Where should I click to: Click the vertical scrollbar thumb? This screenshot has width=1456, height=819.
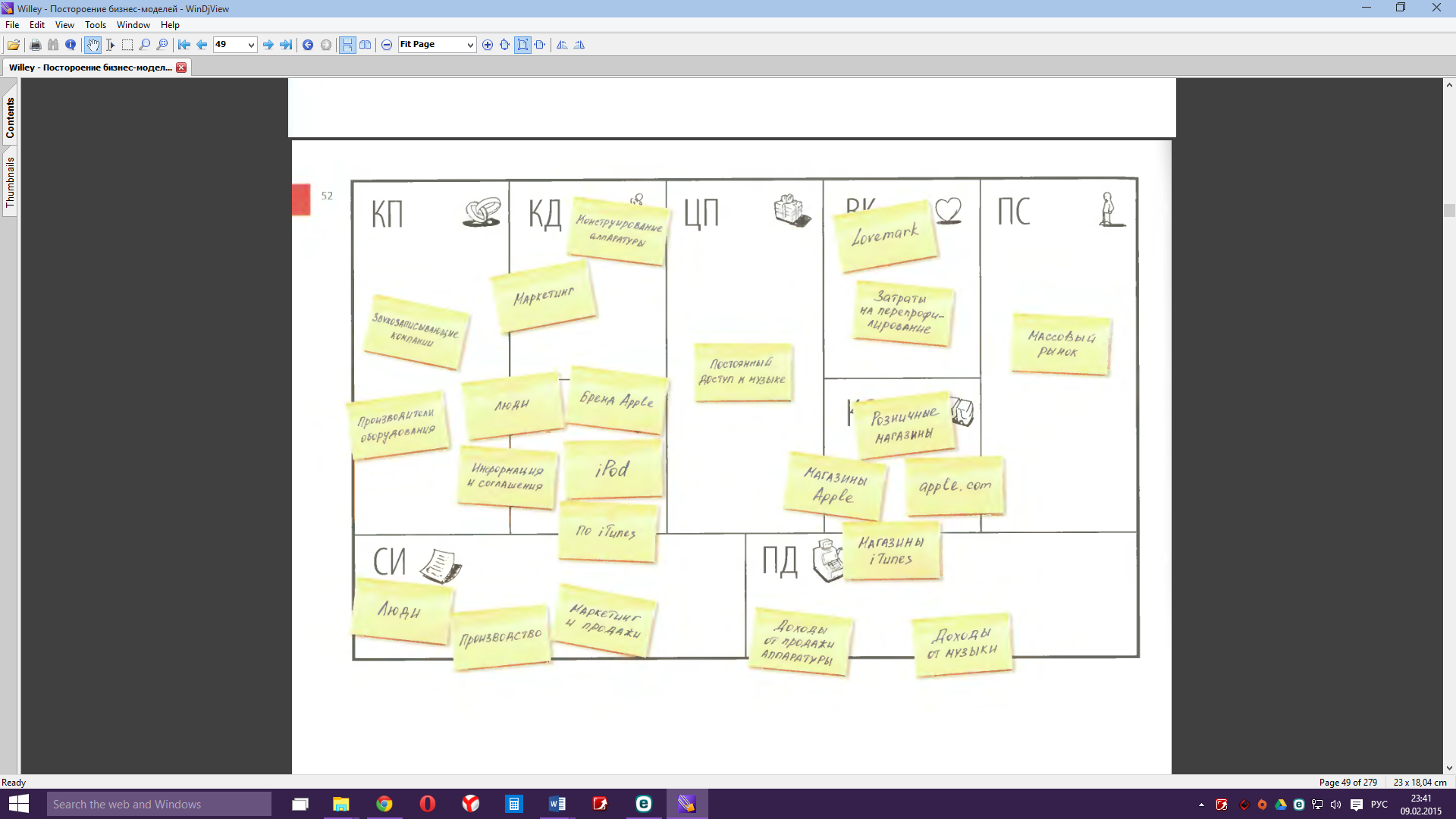click(x=1449, y=210)
